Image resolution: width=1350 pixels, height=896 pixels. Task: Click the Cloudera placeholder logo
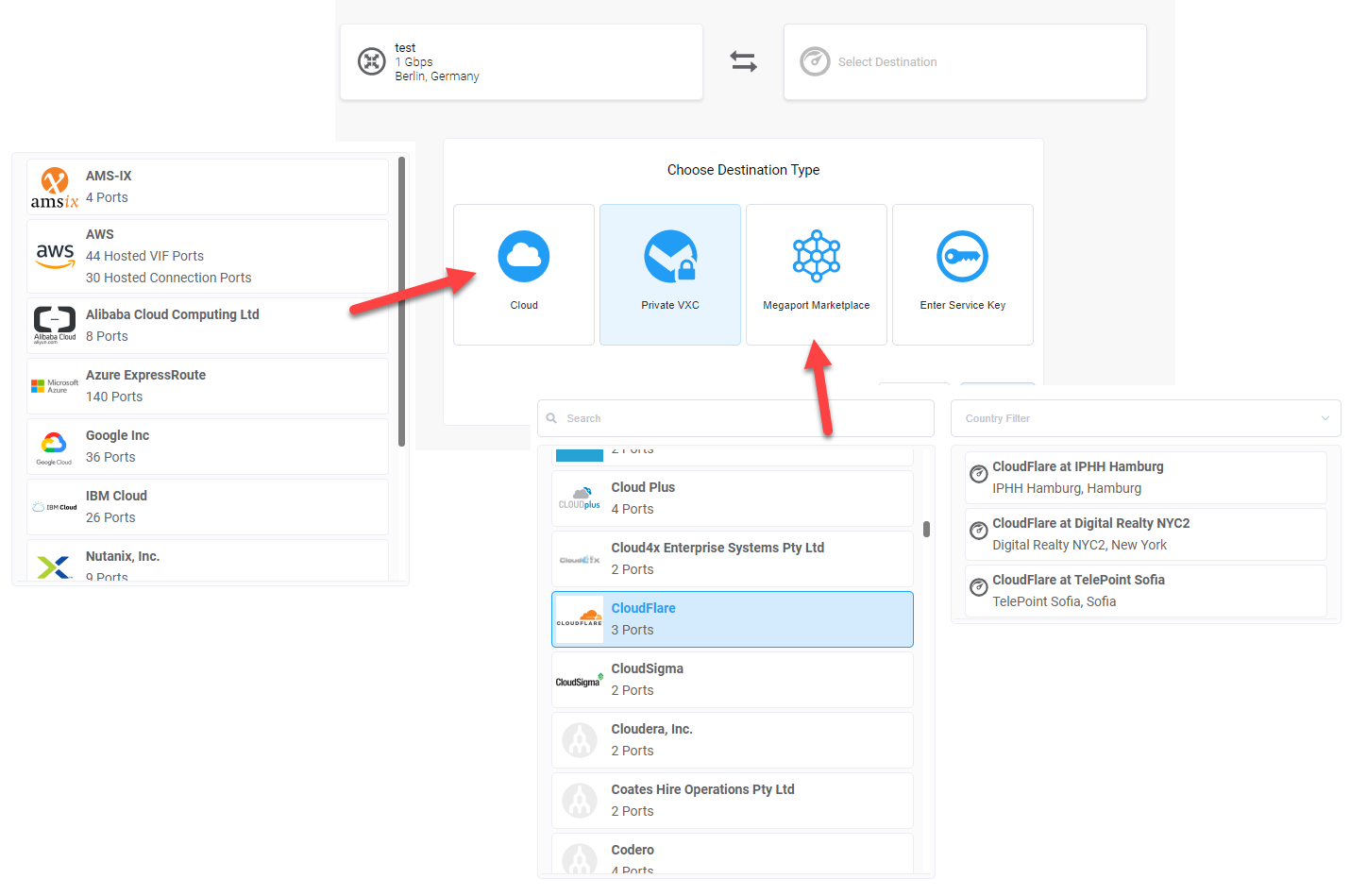(580, 740)
